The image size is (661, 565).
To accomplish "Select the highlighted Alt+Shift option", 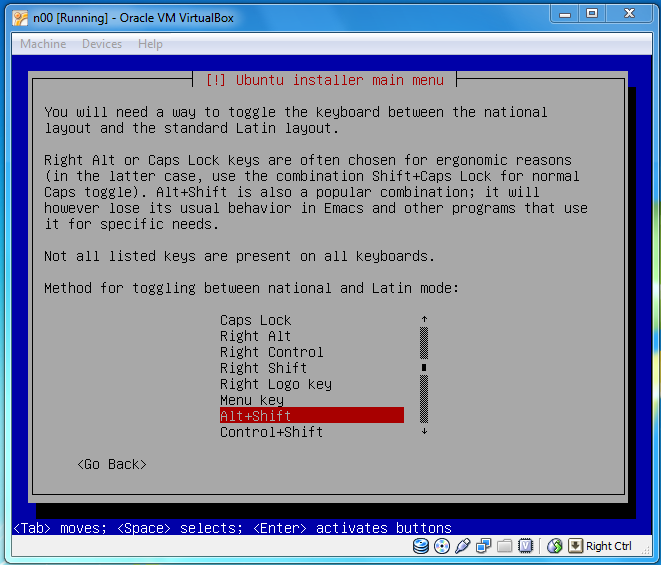I will [312, 416].
